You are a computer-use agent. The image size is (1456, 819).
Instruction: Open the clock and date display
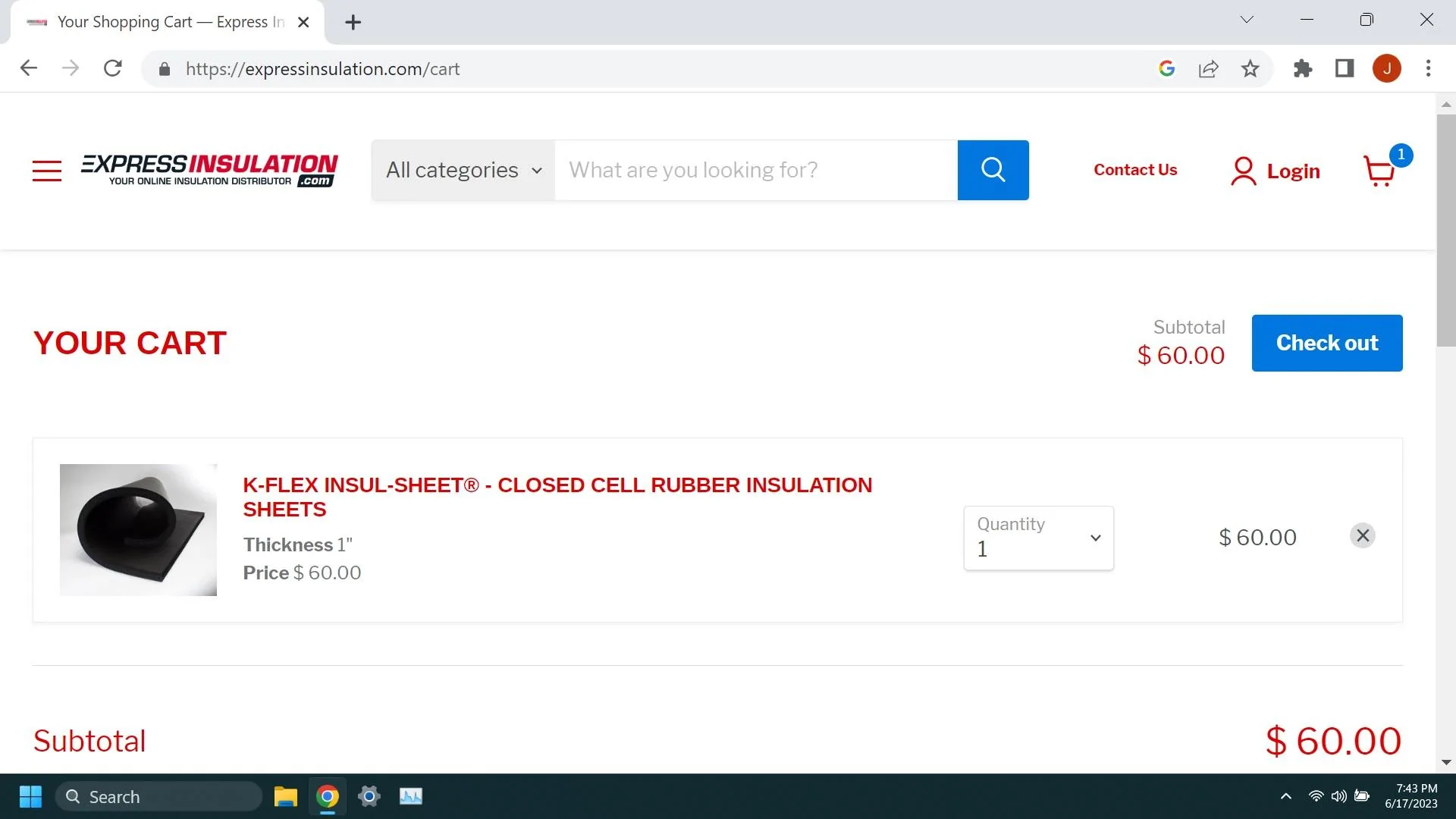click(1410, 796)
